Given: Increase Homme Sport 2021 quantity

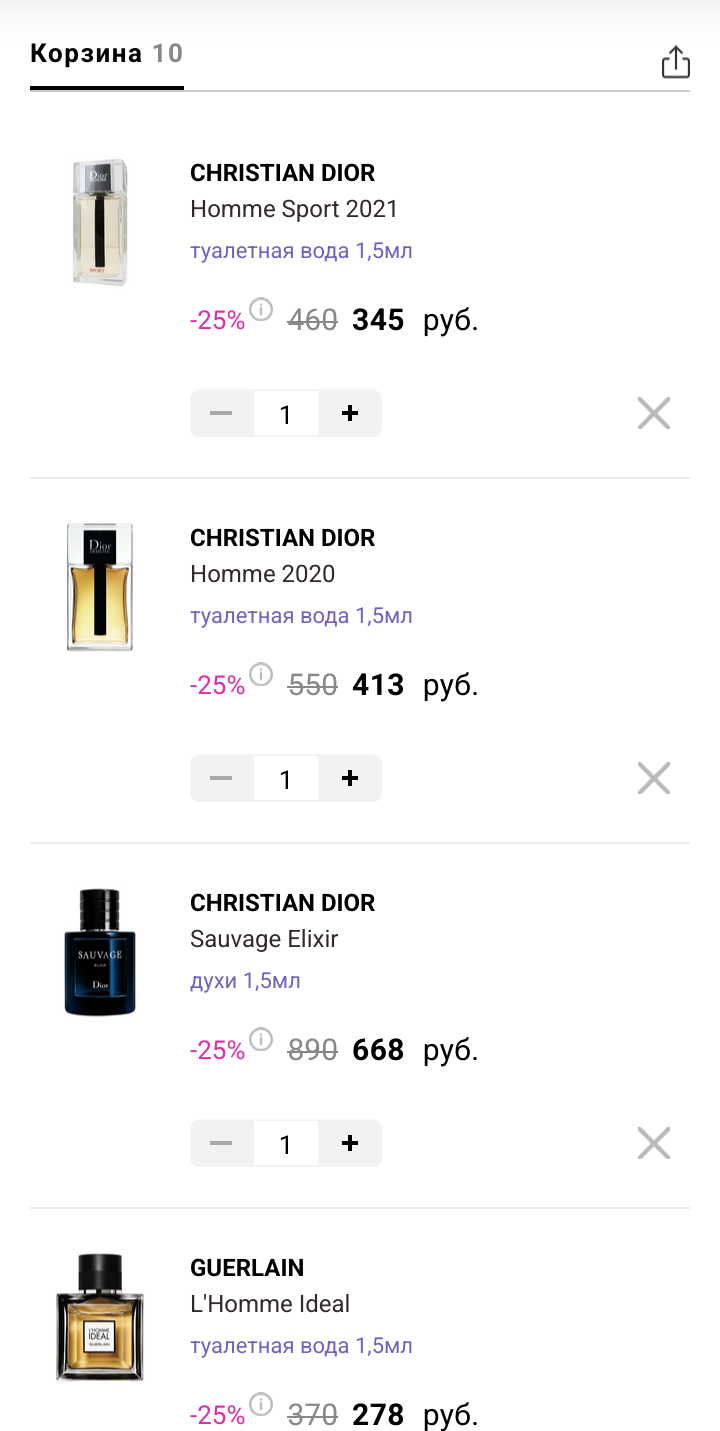Looking at the screenshot, I should tap(350, 413).
